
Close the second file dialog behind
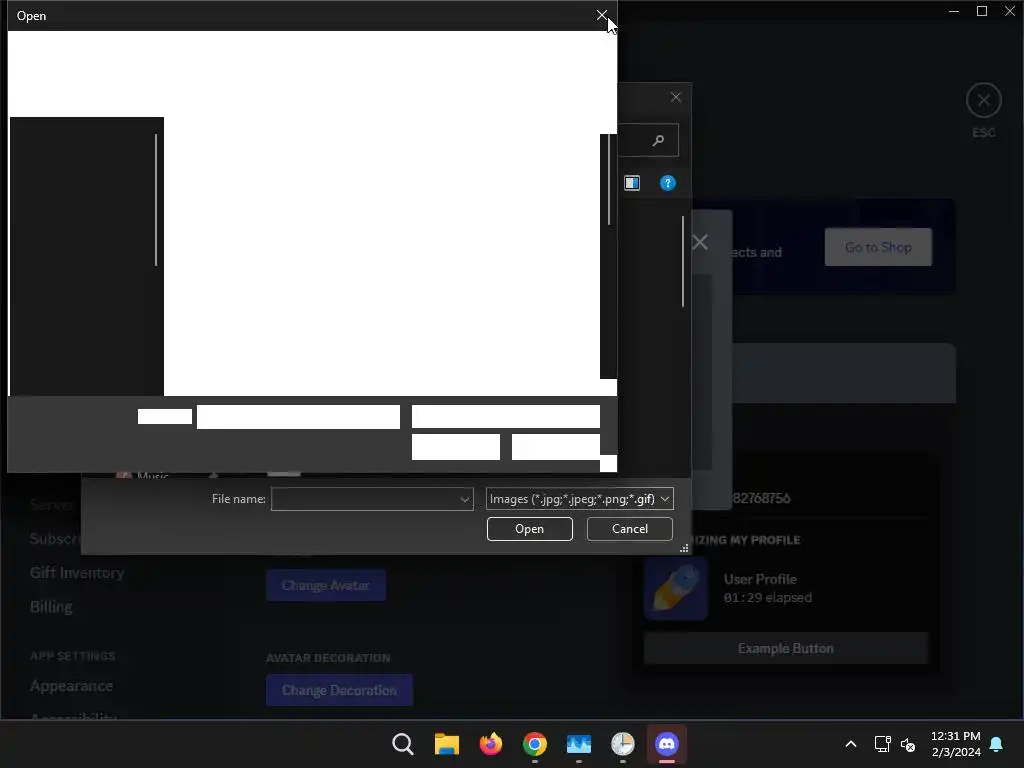click(x=676, y=97)
